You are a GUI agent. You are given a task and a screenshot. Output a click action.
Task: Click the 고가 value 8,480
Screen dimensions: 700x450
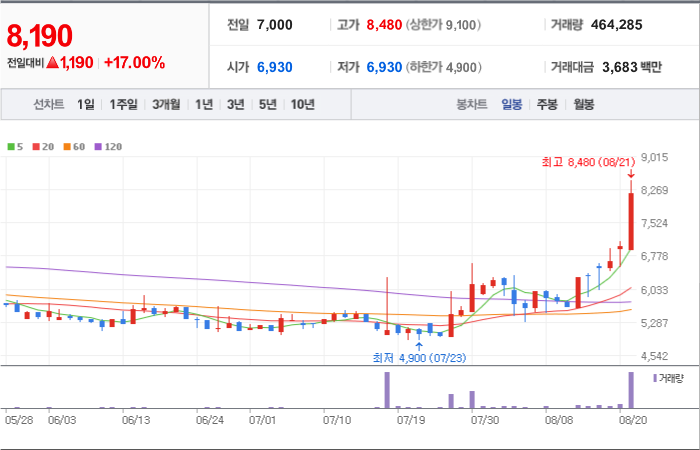384,25
